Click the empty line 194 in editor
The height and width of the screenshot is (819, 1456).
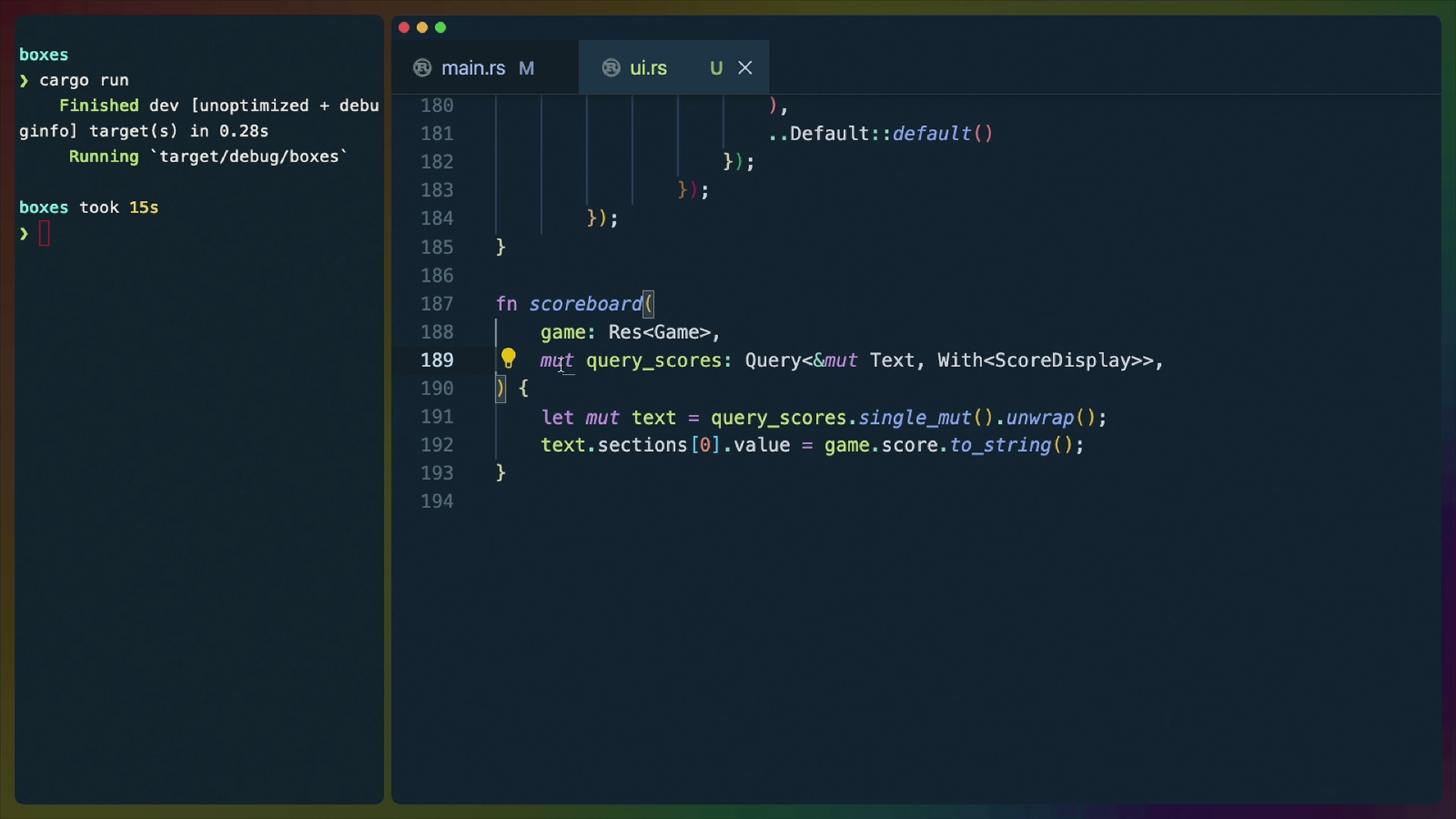pos(682,501)
